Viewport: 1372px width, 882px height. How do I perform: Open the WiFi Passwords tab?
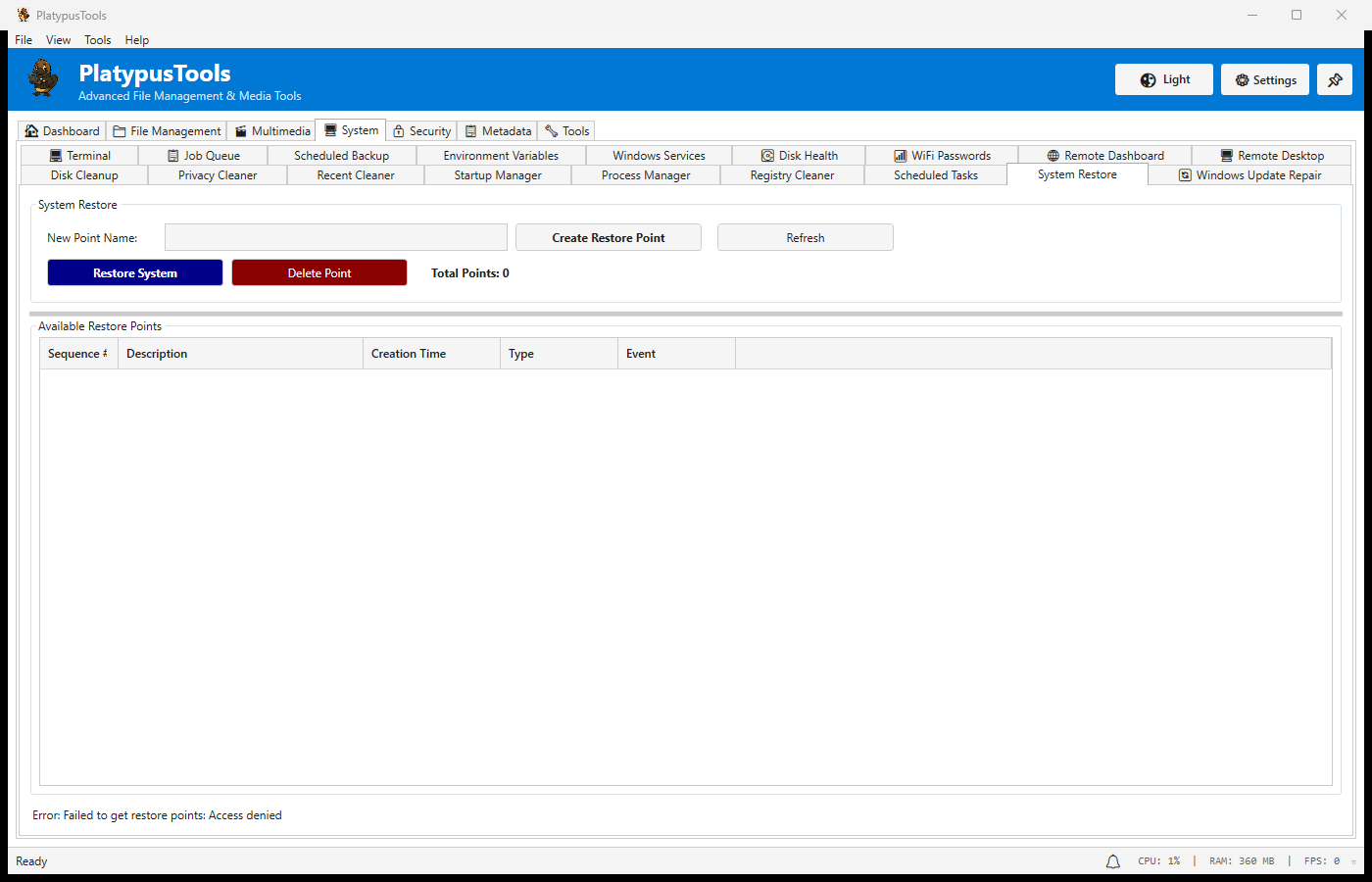(942, 156)
